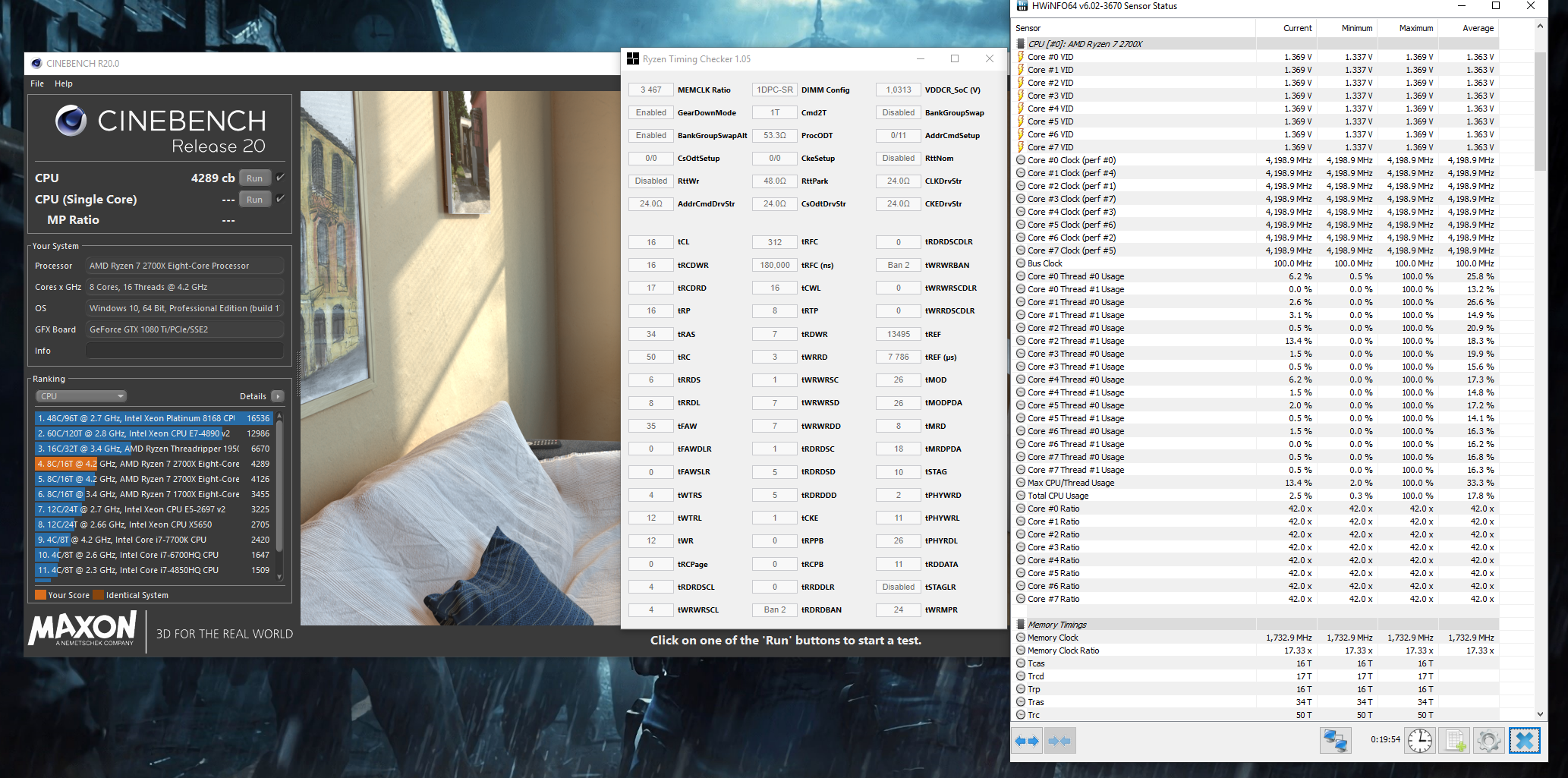The width and height of the screenshot is (1568, 778).
Task: Click the icon beside Total CPU Usage
Action: pyautogui.click(x=1021, y=496)
